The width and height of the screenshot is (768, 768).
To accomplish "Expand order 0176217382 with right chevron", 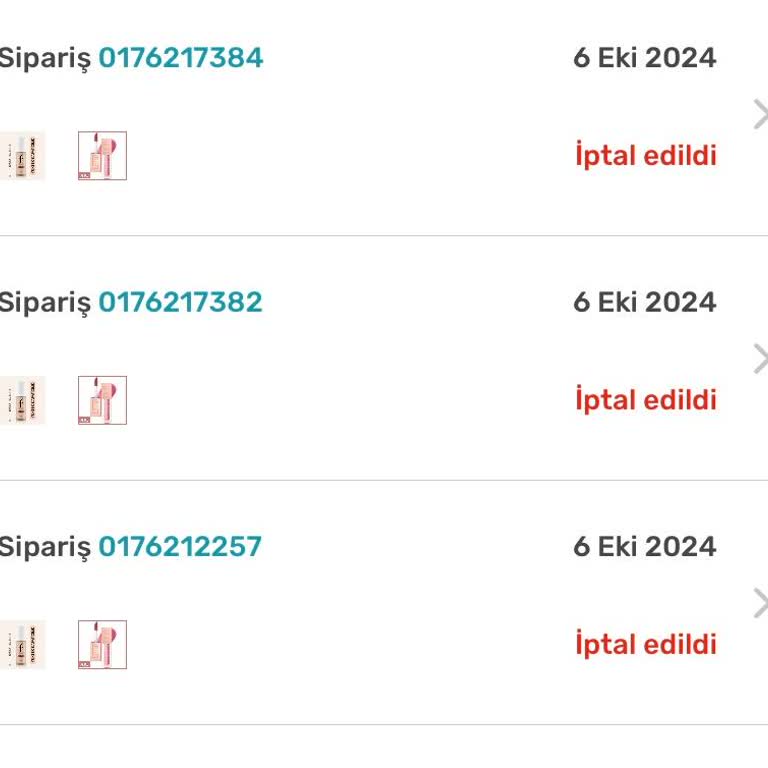I will tap(760, 359).
